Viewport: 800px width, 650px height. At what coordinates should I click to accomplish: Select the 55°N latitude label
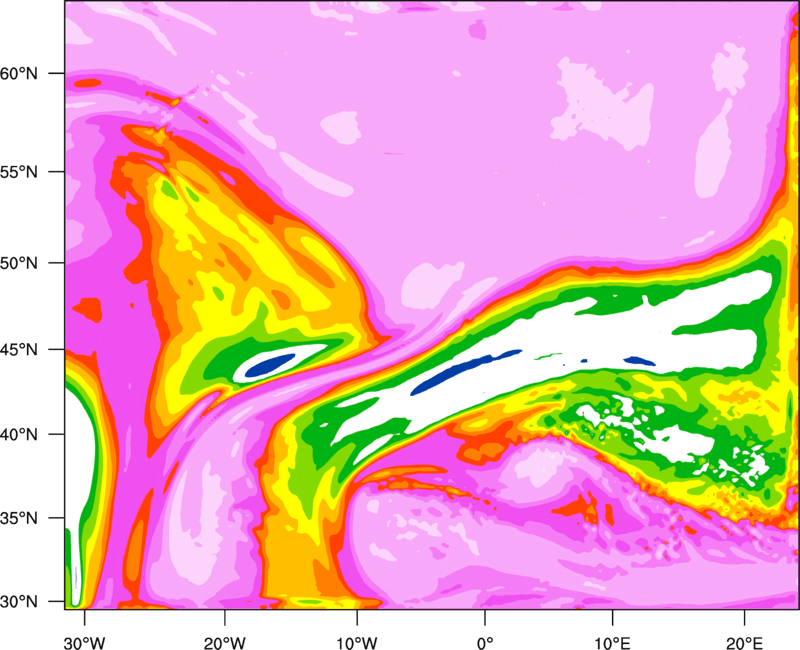[19, 171]
